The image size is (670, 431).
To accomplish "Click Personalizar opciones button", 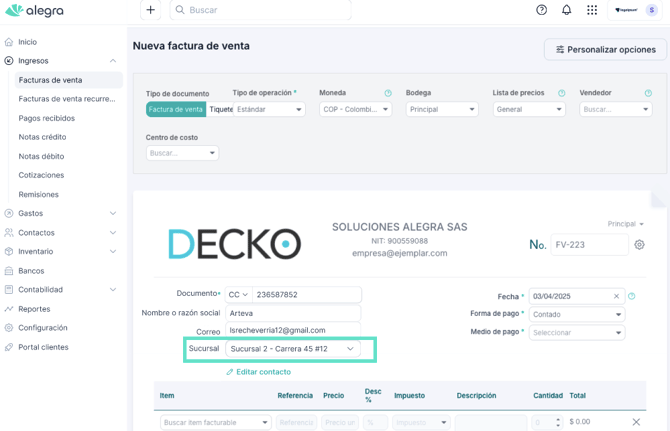I will pos(605,49).
